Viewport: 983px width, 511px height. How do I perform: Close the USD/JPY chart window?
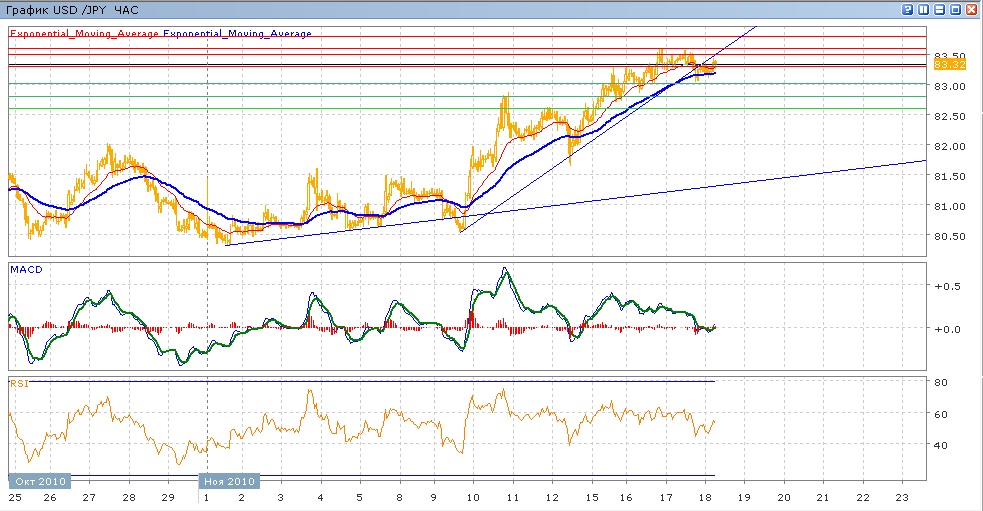(x=971, y=9)
